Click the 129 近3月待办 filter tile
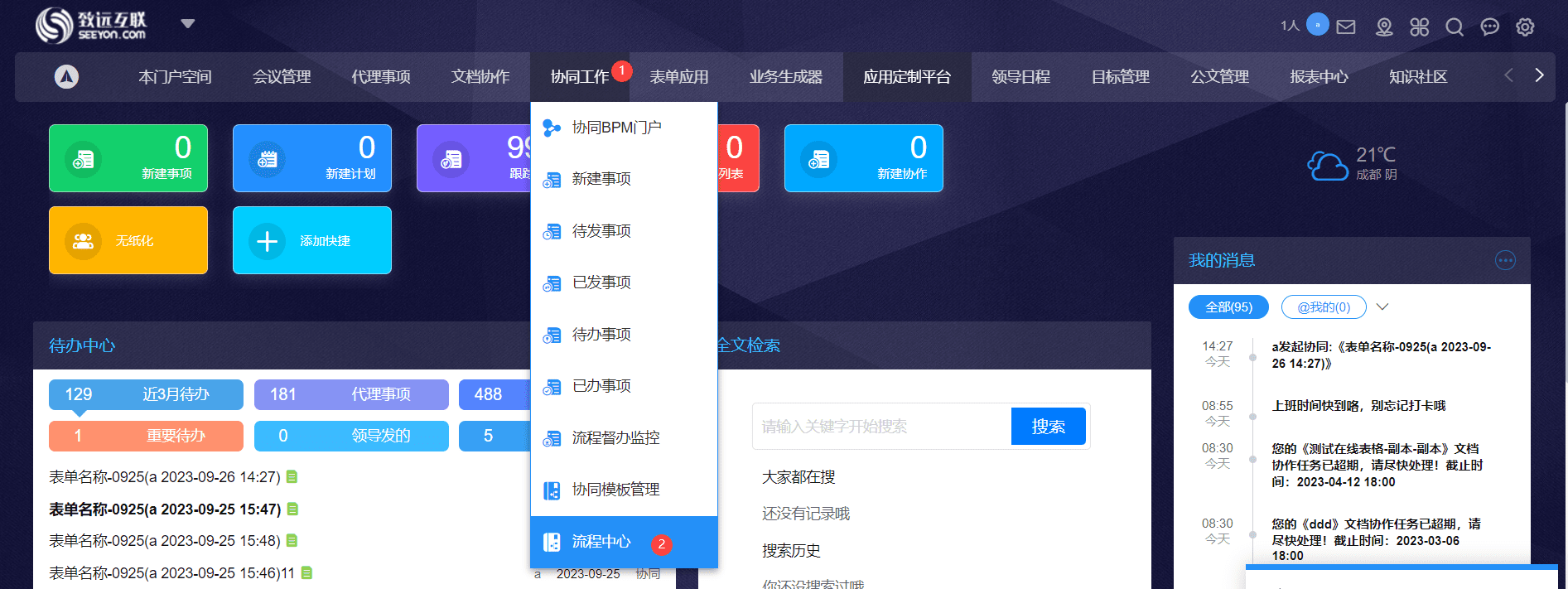Screen dimensions: 1568x589 point(146,394)
